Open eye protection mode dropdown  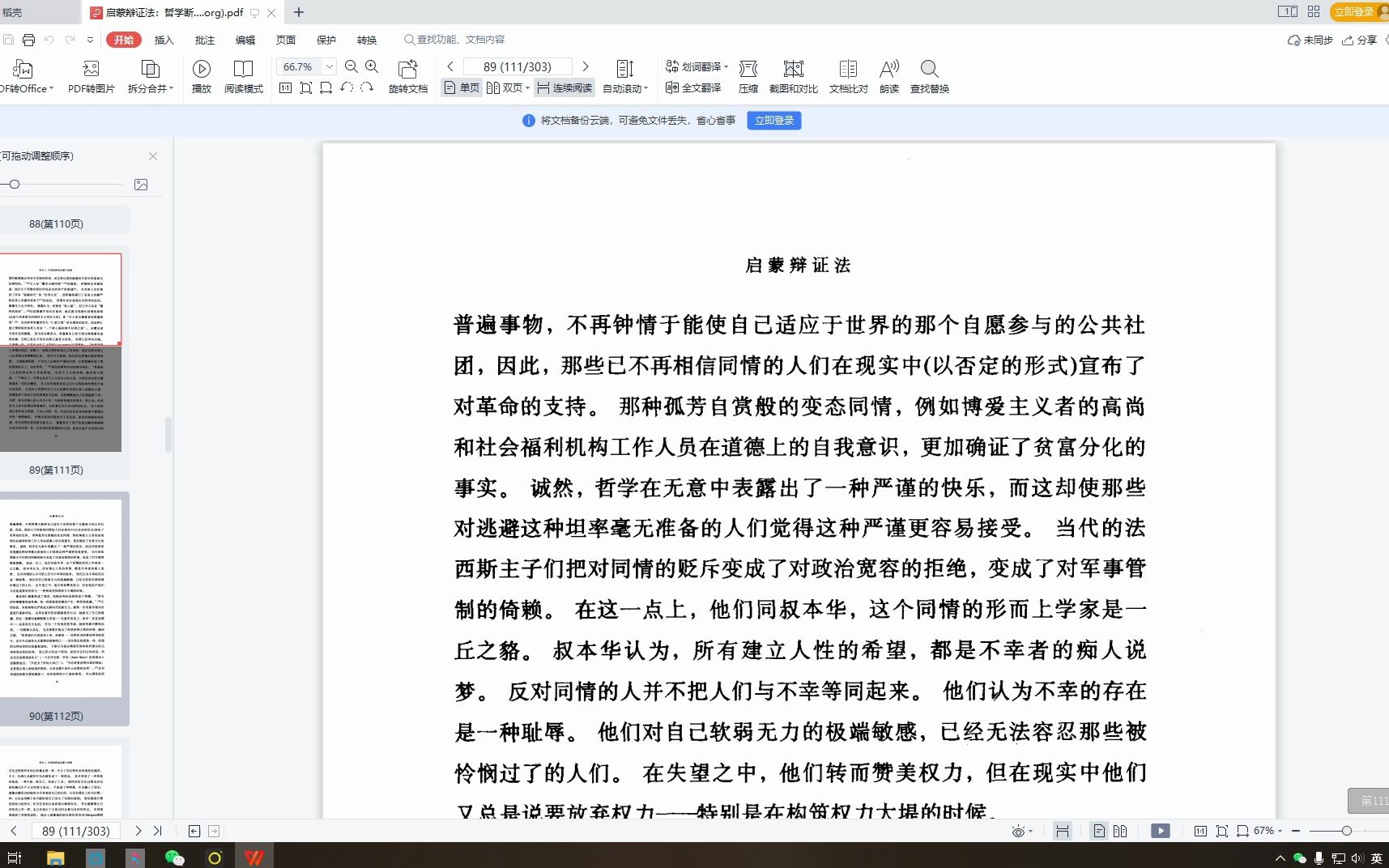tap(1022, 831)
